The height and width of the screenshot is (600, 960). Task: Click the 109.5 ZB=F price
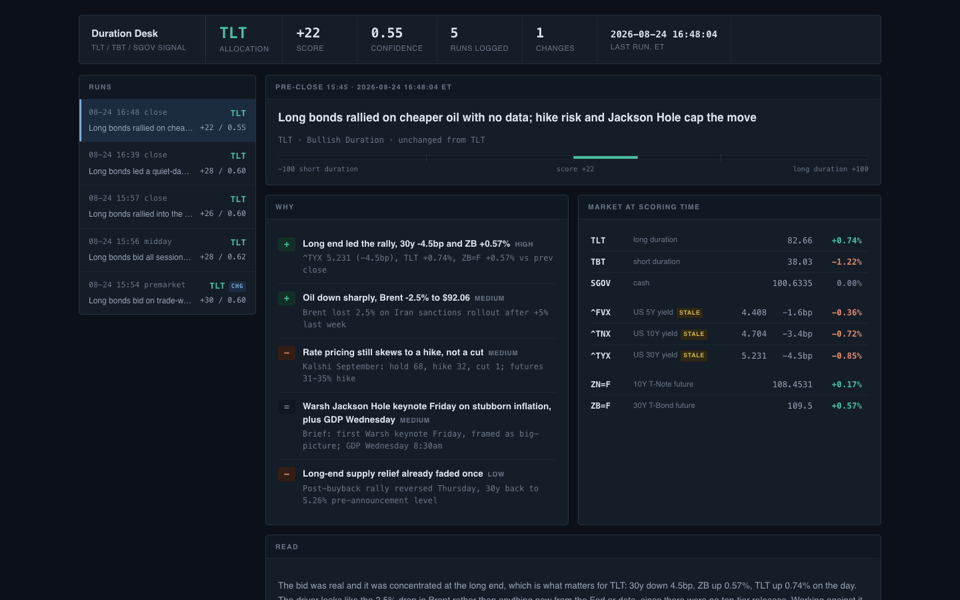(800, 406)
